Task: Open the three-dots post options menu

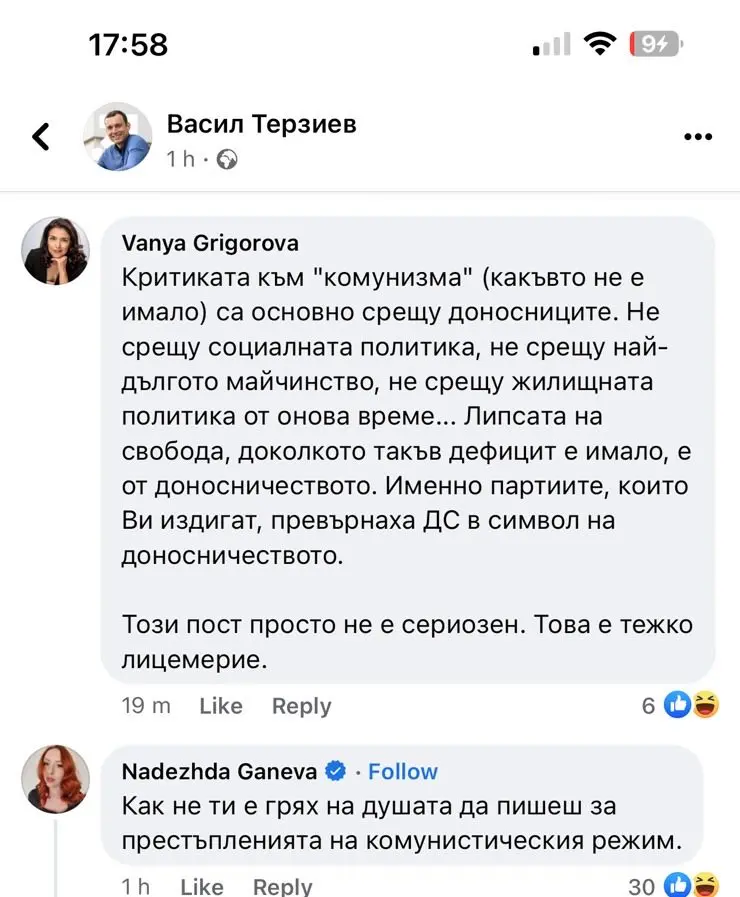Action: pos(697,137)
